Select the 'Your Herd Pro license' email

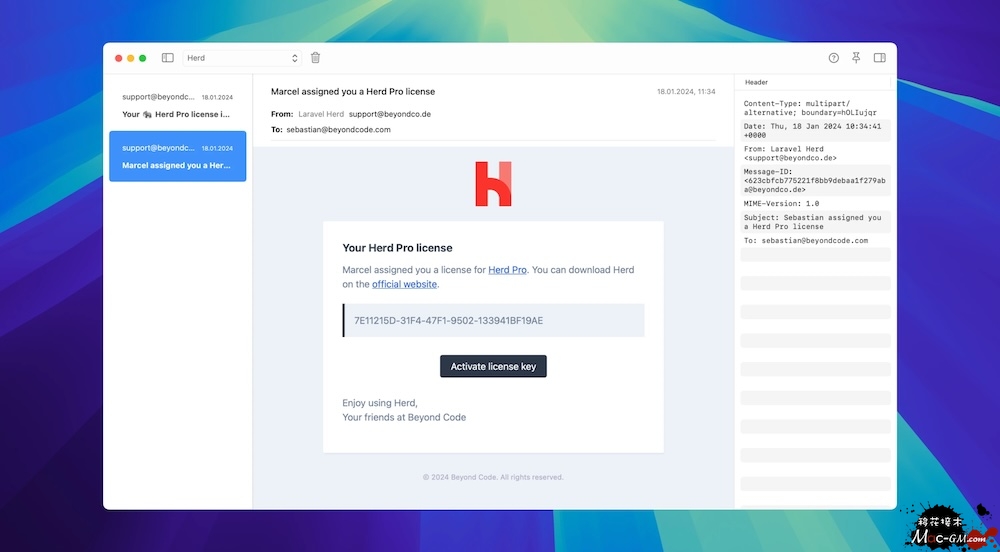177,106
